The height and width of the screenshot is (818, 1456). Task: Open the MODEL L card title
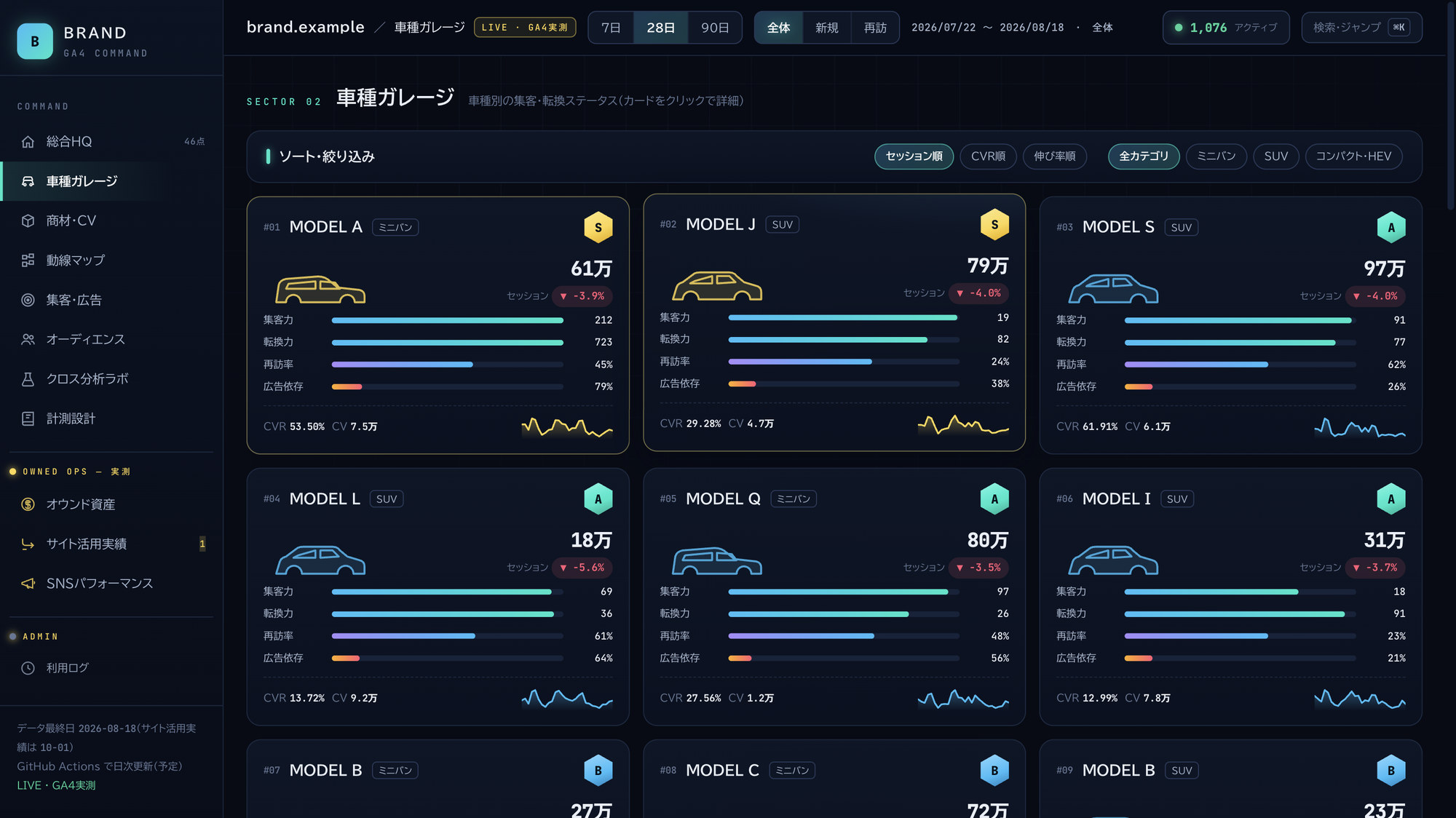325,499
